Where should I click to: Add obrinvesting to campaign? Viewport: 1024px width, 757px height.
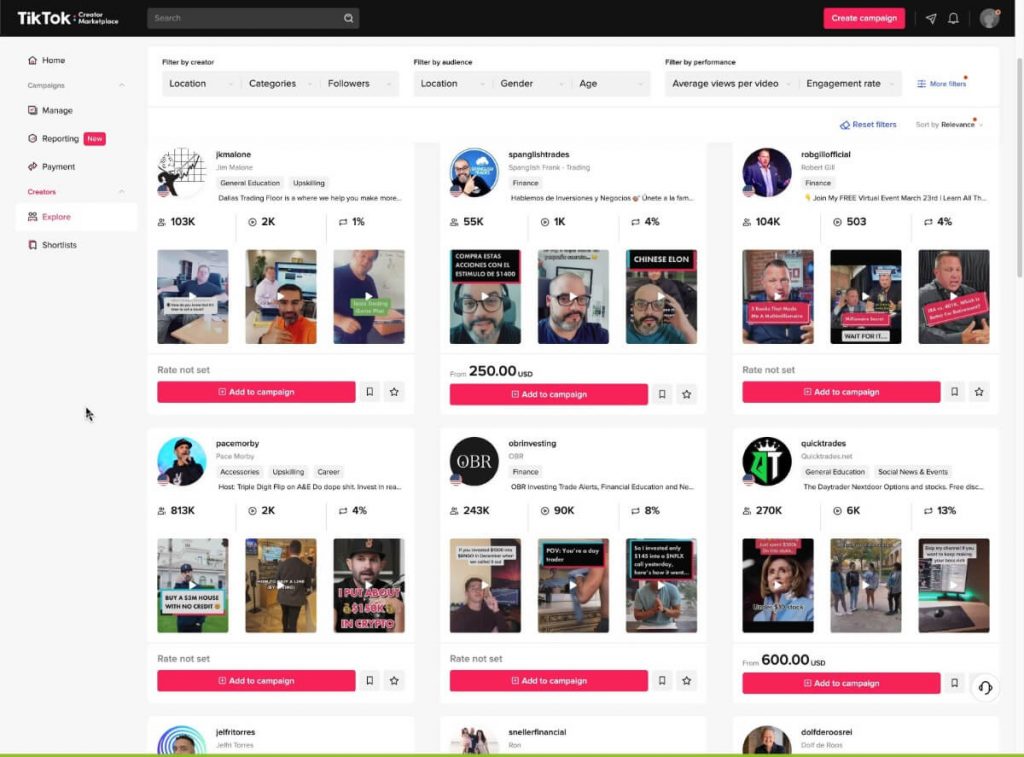[x=548, y=681]
